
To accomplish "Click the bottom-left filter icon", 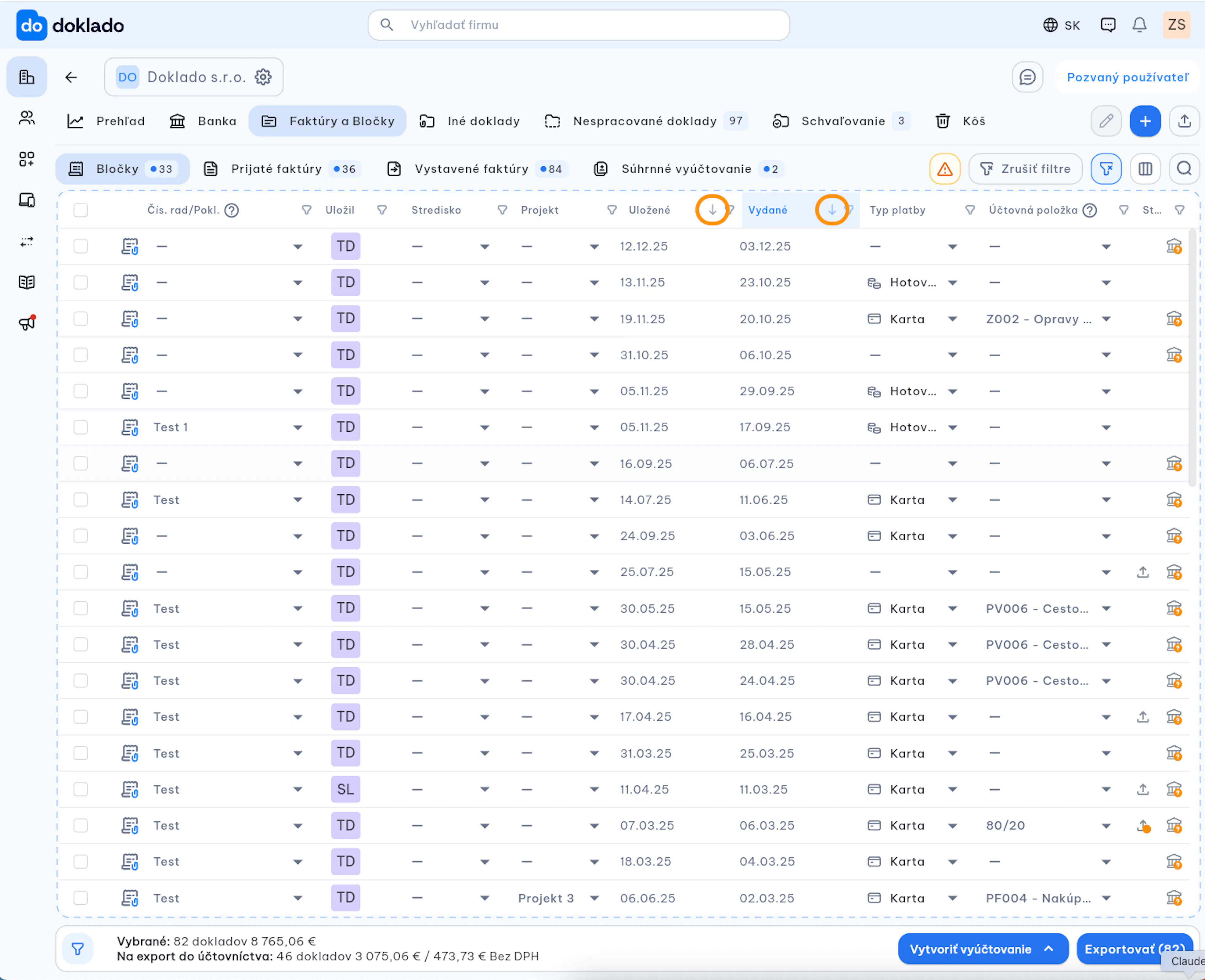I will 78,949.
